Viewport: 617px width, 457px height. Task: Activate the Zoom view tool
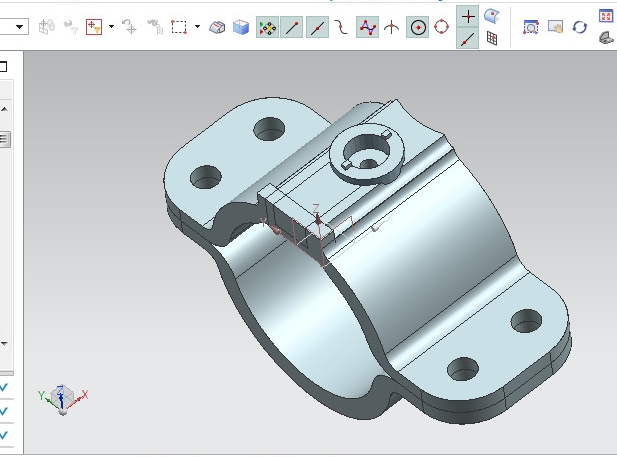point(530,28)
